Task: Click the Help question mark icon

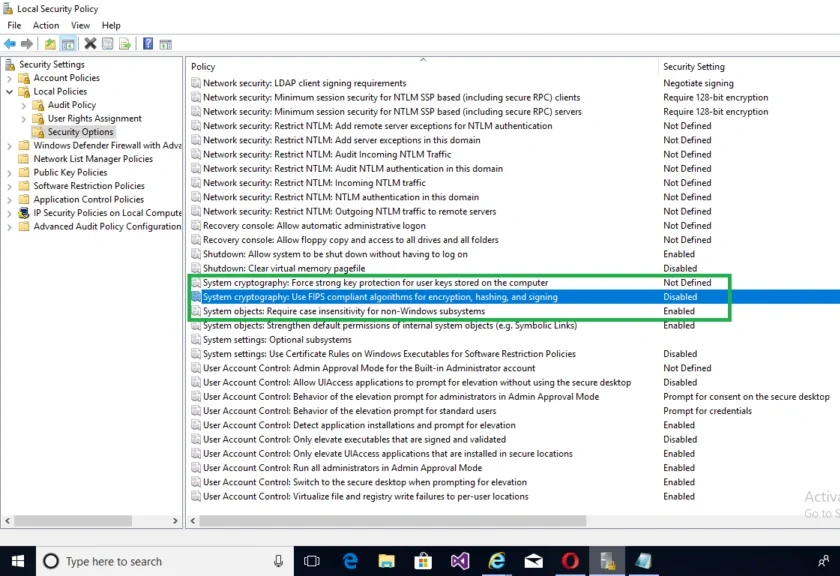Action: coord(148,43)
